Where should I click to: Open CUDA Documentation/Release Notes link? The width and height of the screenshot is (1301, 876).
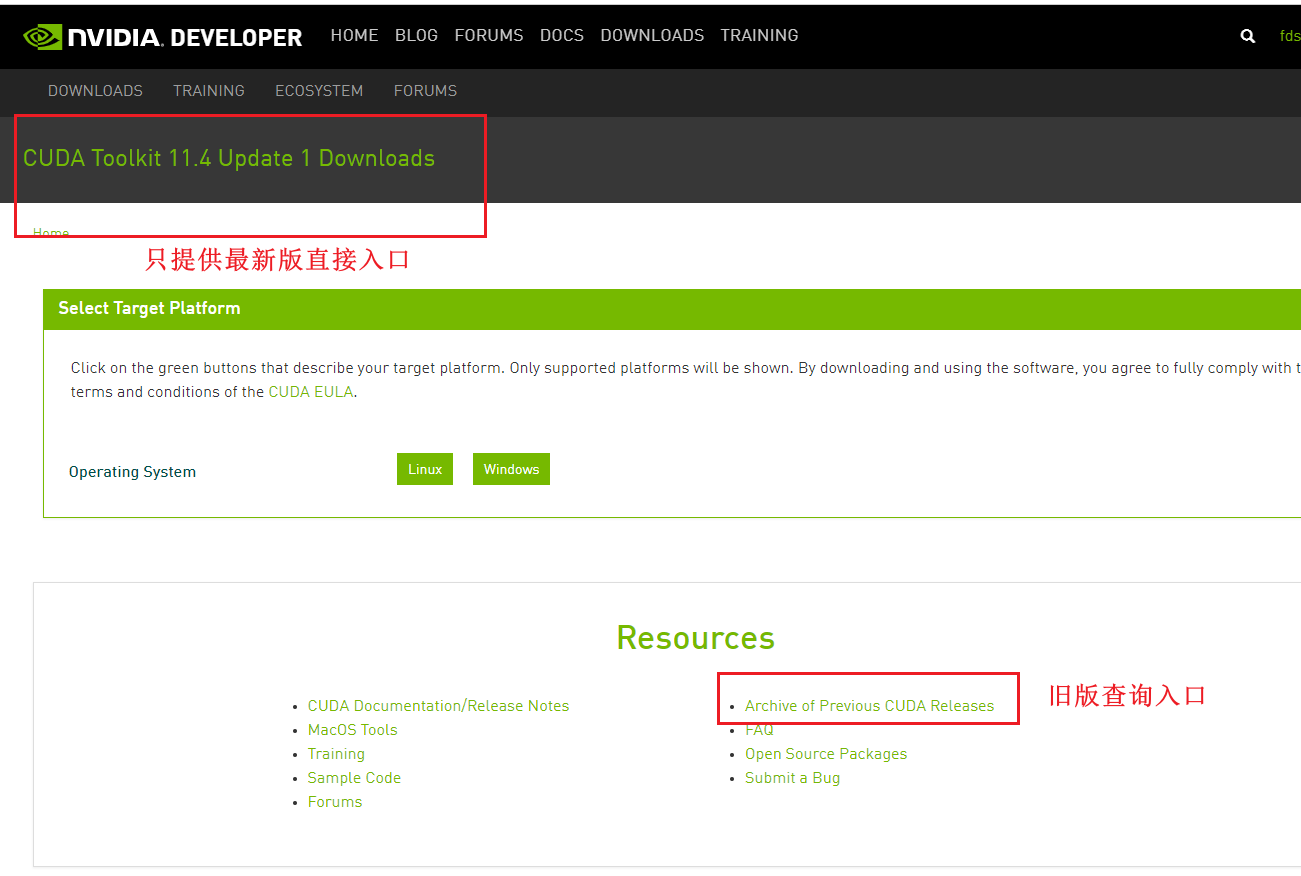(x=438, y=706)
